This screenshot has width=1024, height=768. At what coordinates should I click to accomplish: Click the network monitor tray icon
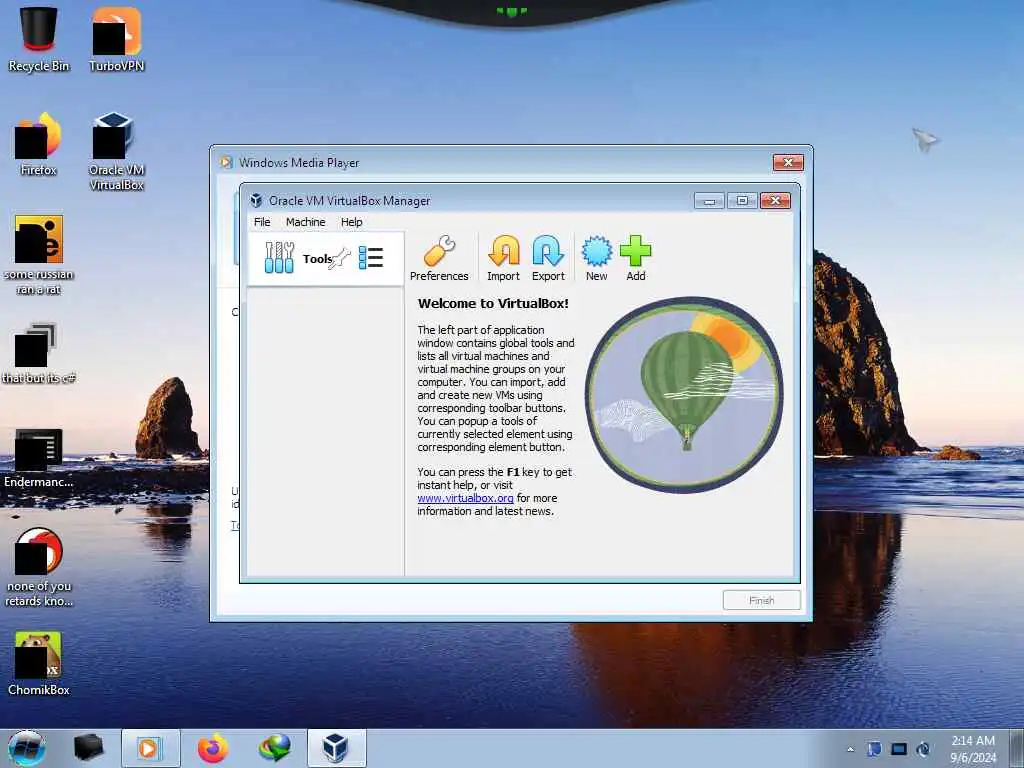[x=899, y=749]
